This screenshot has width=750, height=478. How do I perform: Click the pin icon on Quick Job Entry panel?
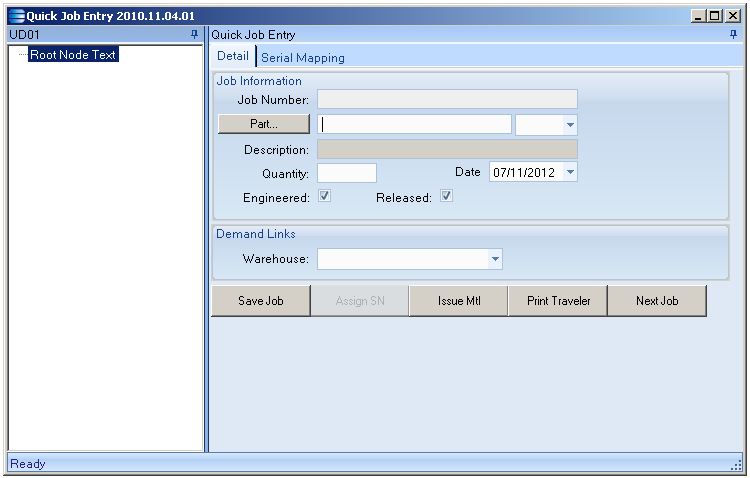click(733, 34)
